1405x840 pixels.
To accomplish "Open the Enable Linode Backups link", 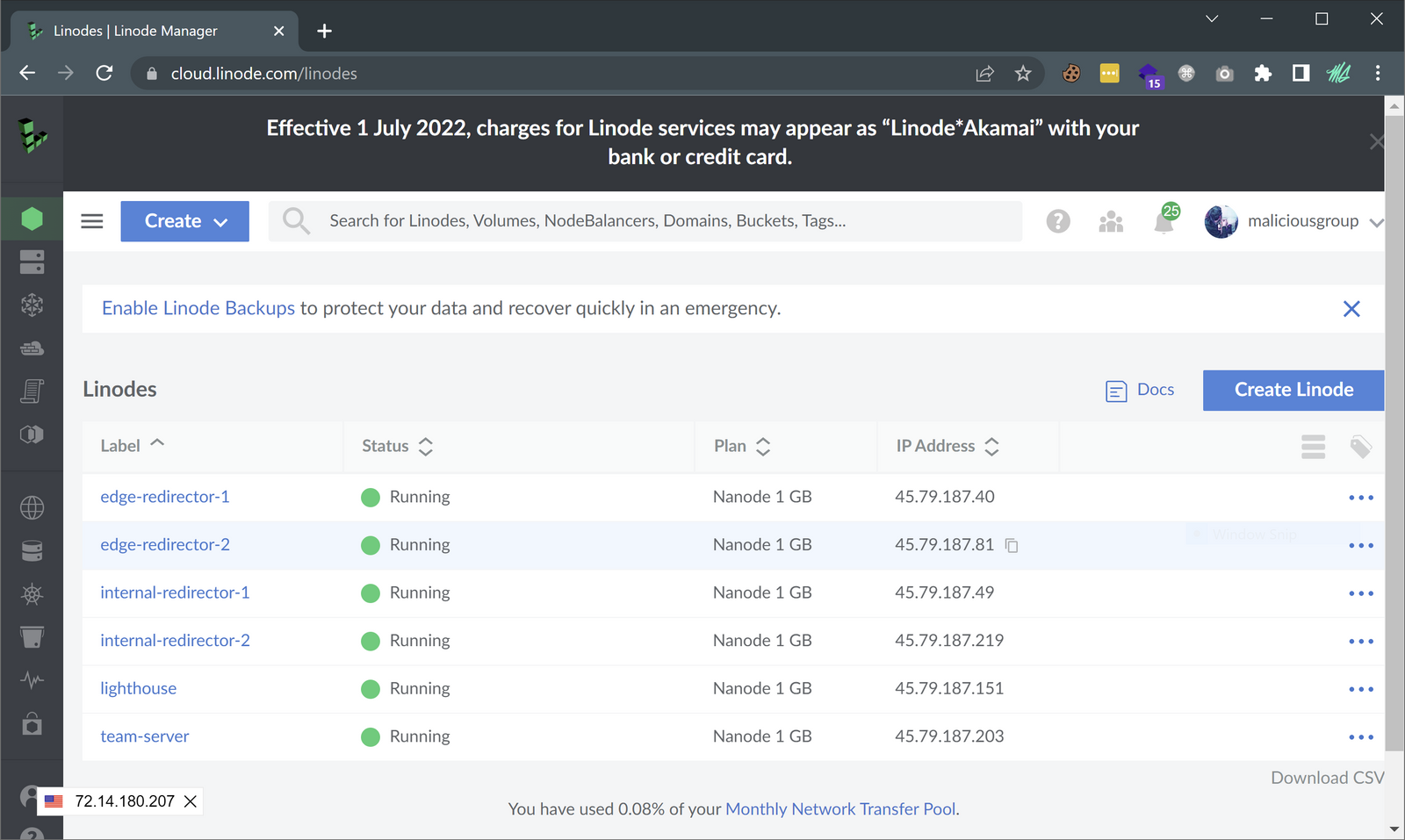I will click(198, 308).
